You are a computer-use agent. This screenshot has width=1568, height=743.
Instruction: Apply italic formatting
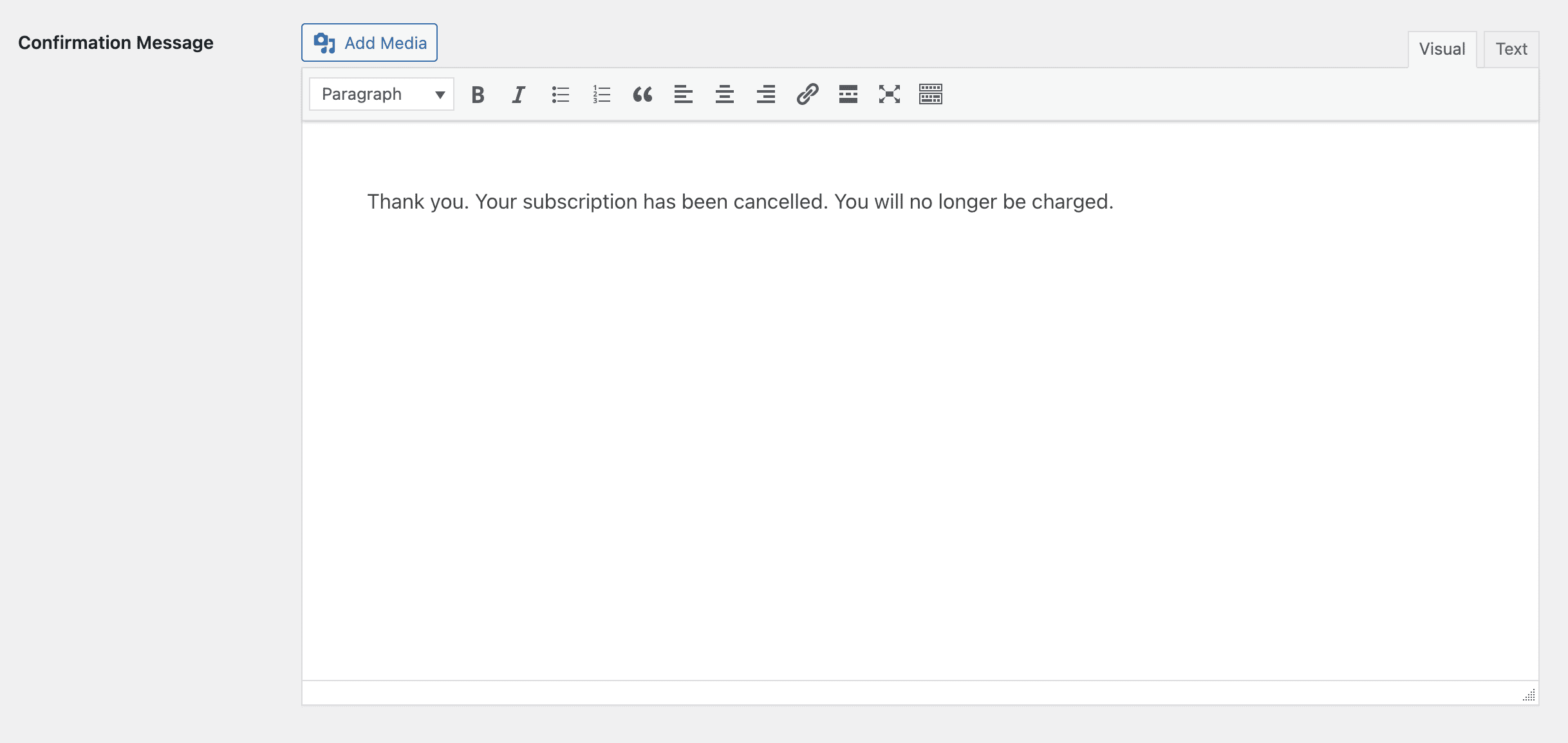(519, 95)
